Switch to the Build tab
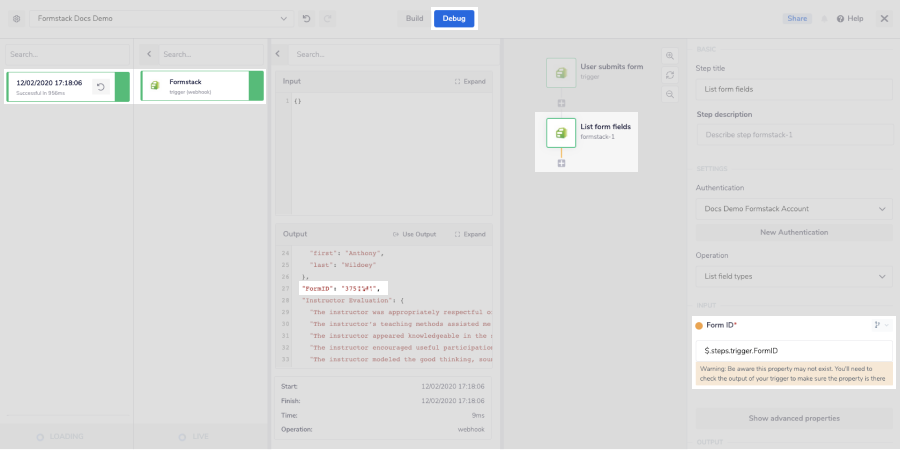The height and width of the screenshot is (450, 900). tap(414, 19)
